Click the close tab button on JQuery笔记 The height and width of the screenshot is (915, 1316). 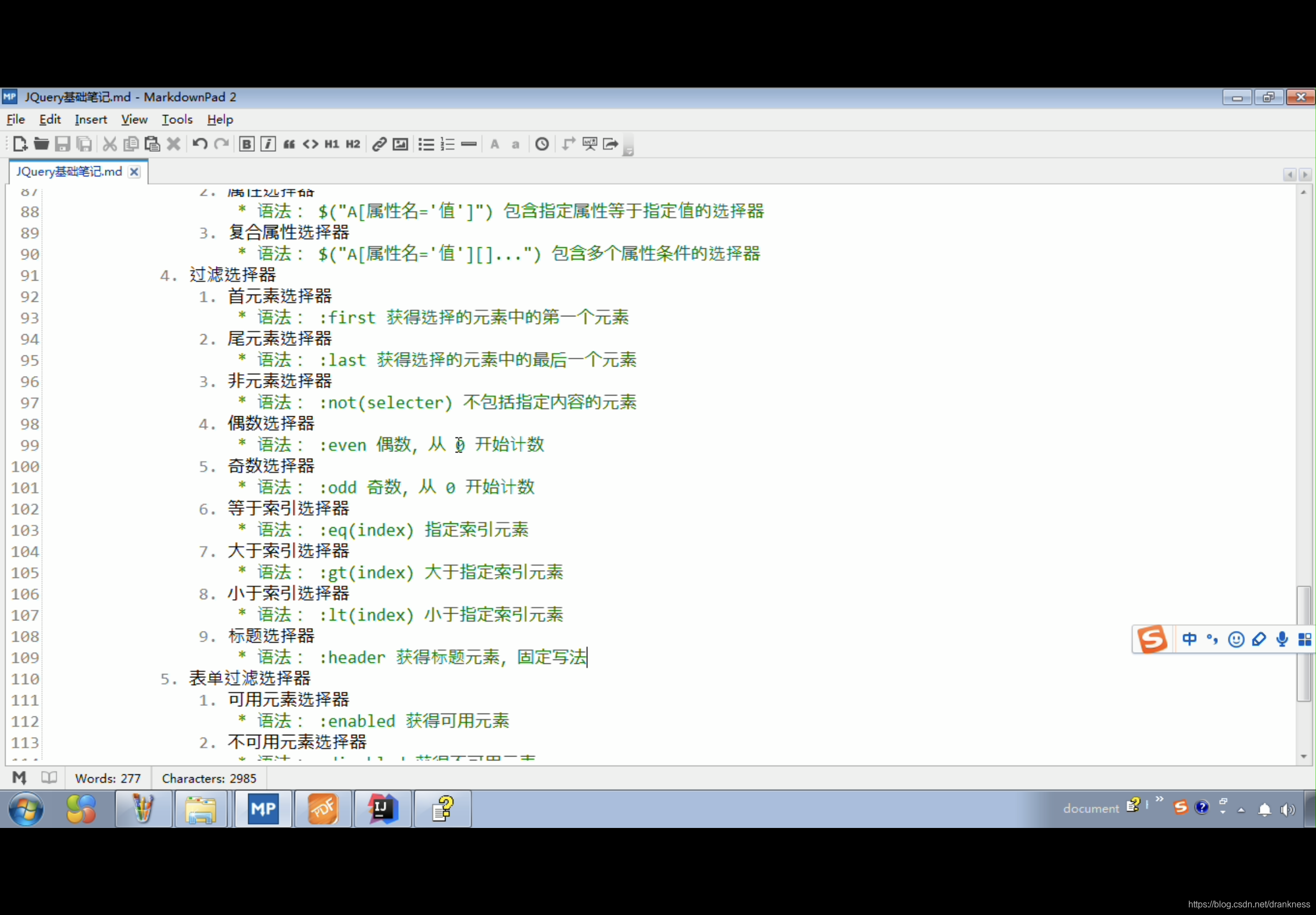click(x=133, y=171)
